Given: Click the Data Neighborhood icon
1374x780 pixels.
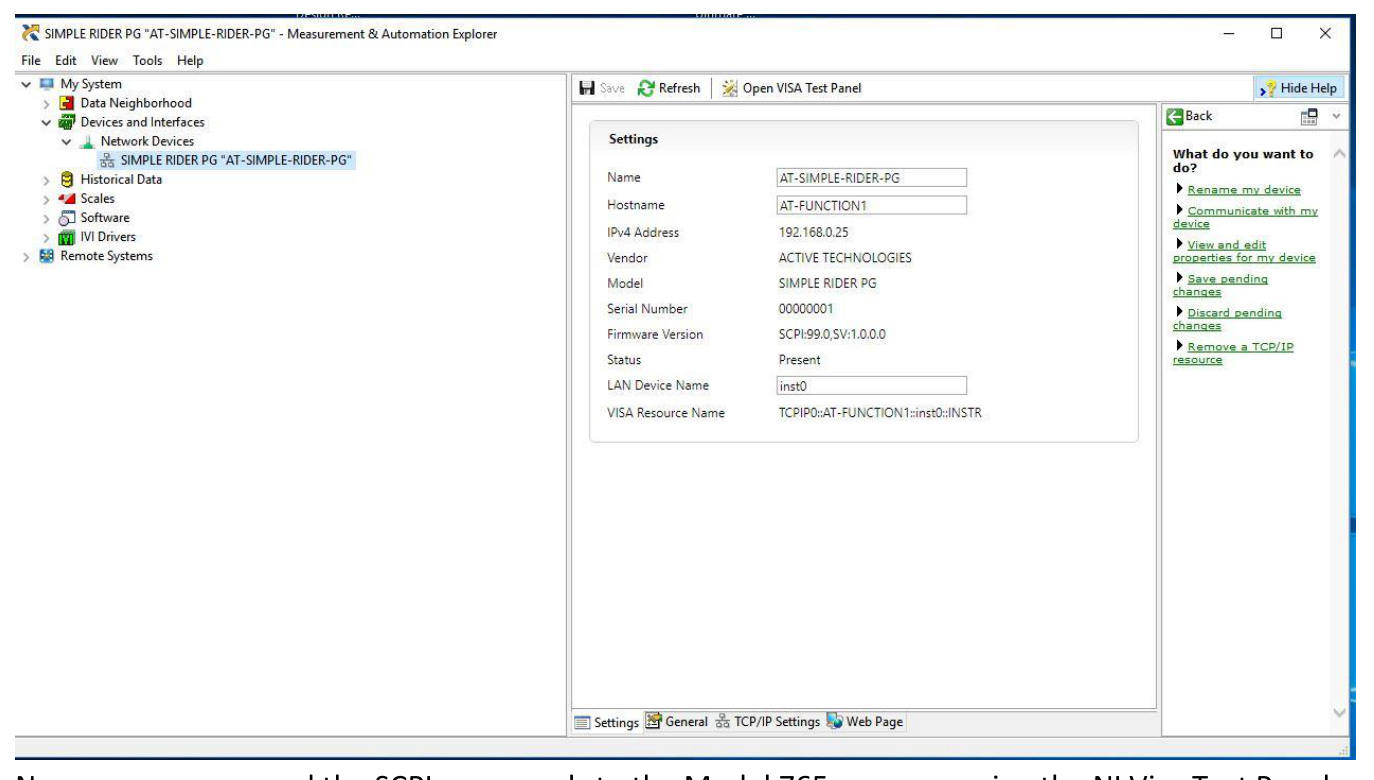Looking at the screenshot, I should [x=67, y=103].
